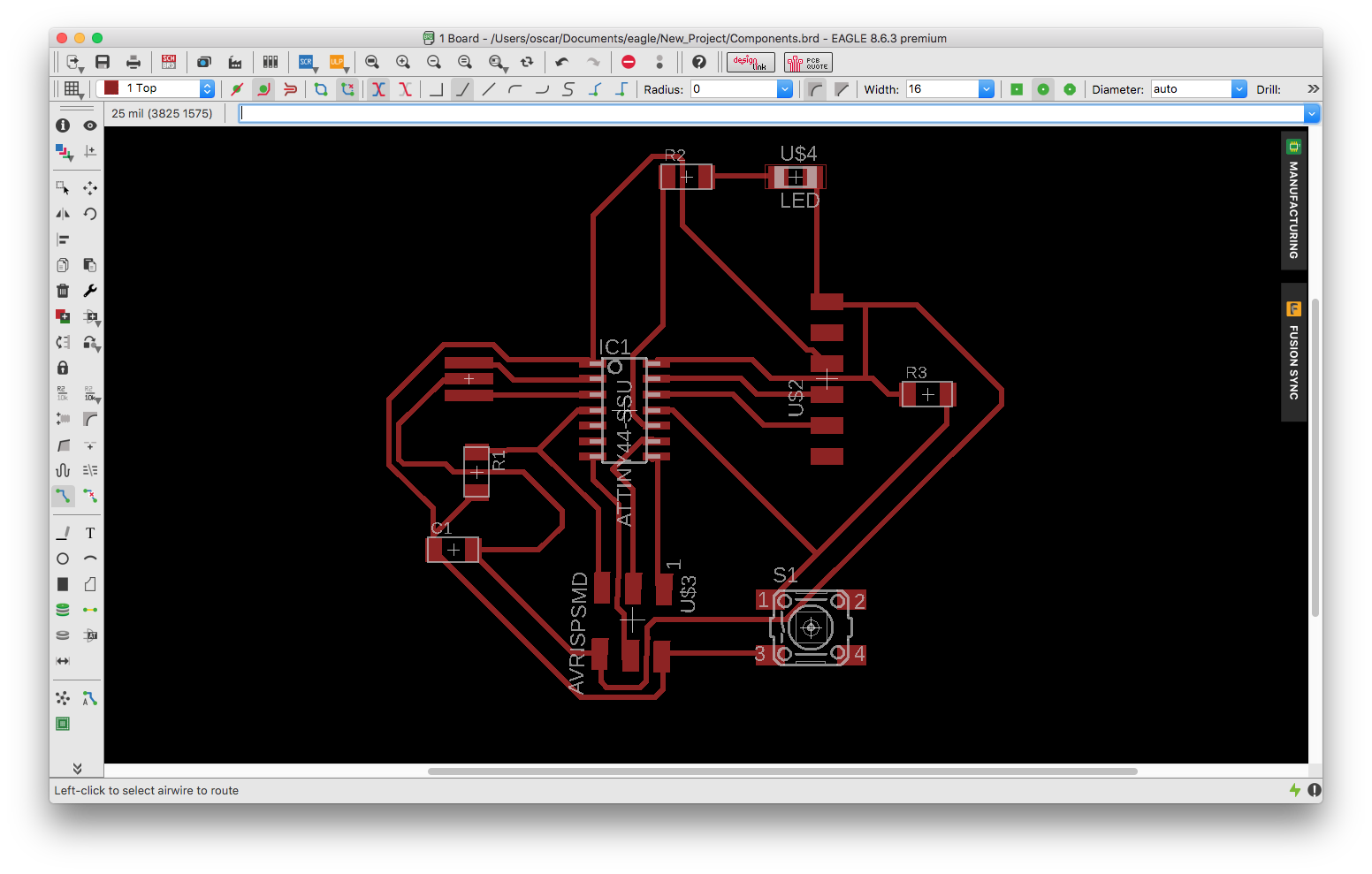Select the Rotate tool
Viewport: 1372px width, 874px height.
point(89,214)
